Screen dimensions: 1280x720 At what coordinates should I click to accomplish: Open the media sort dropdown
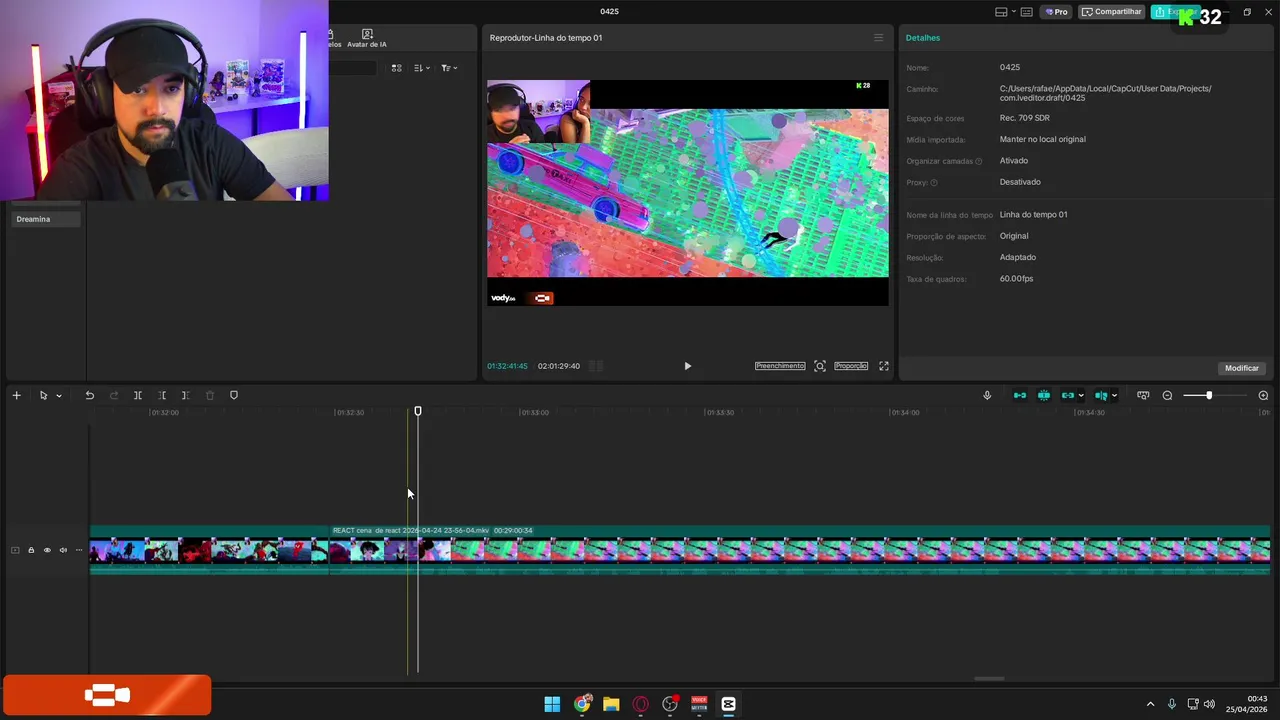[422, 68]
